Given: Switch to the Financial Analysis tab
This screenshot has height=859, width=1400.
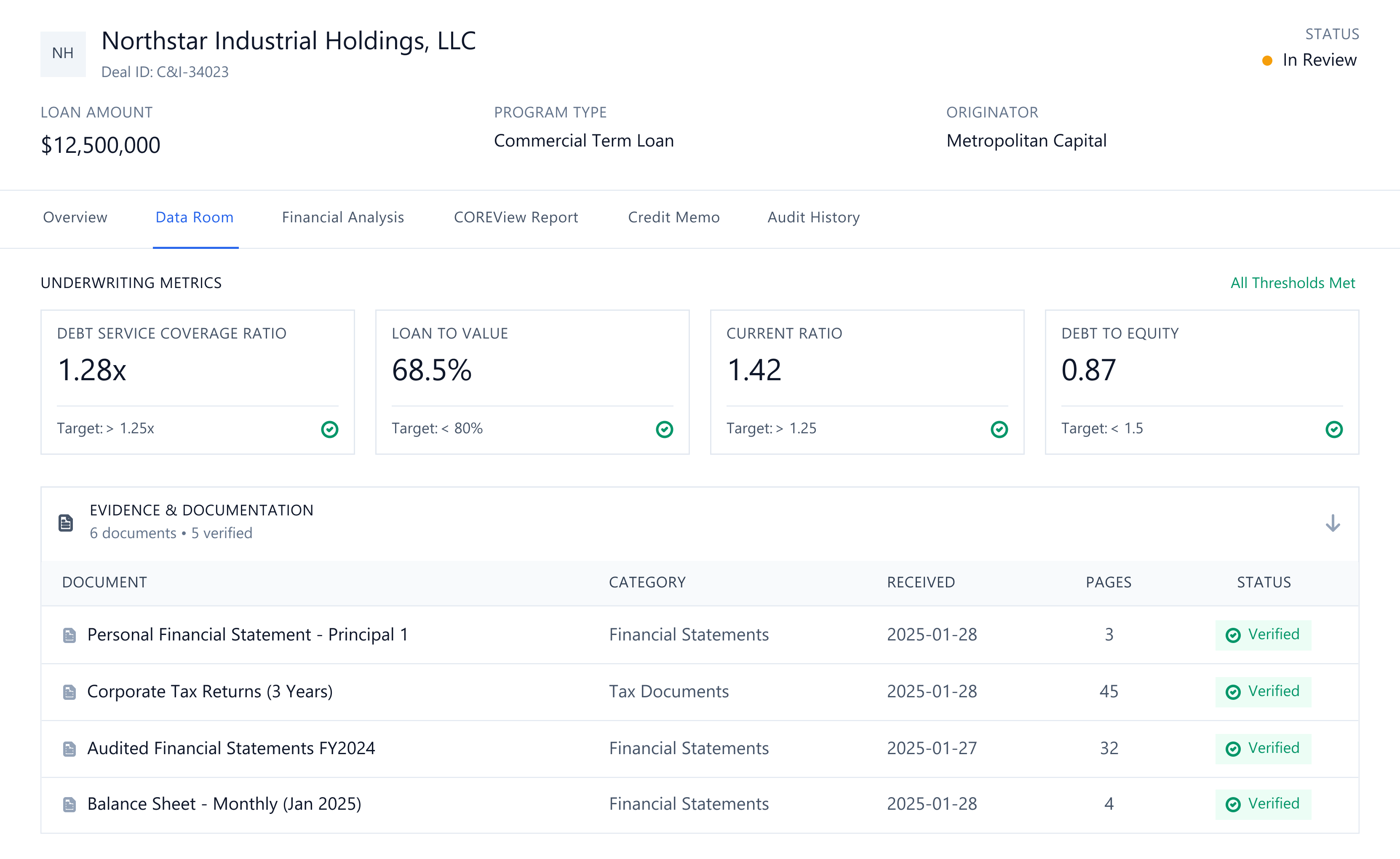Looking at the screenshot, I should [x=342, y=218].
